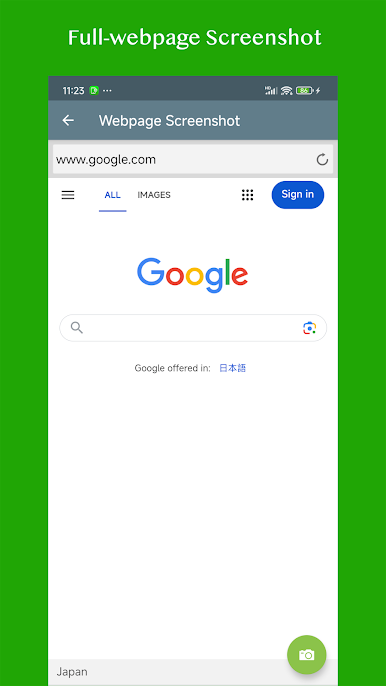Tap the Wi-Fi icon in the status bar
386x686 pixels.
point(287,91)
